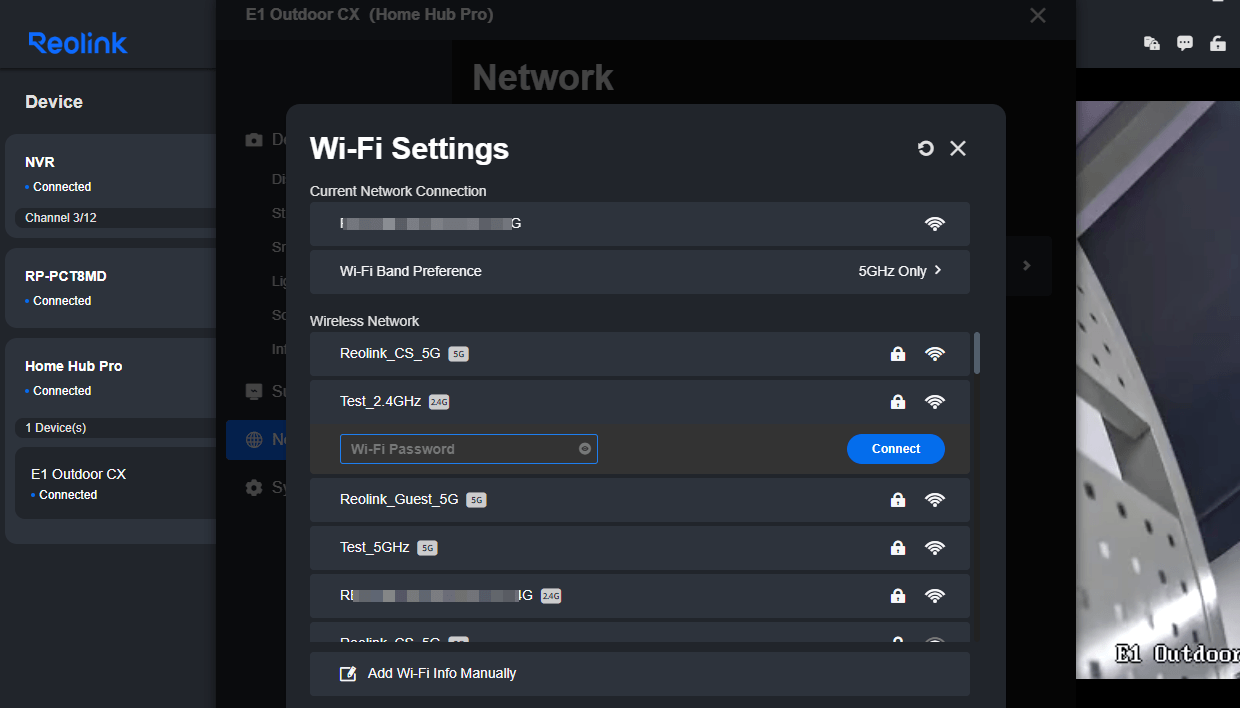Click the camera Device icon in settings sidebar
This screenshot has height=708, width=1240.
[x=253, y=139]
